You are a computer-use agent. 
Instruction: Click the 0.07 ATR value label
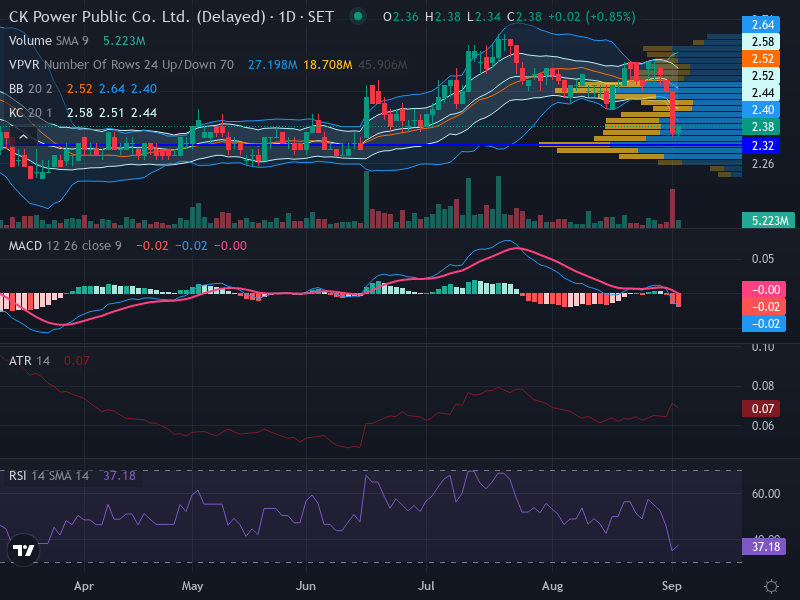coord(761,409)
